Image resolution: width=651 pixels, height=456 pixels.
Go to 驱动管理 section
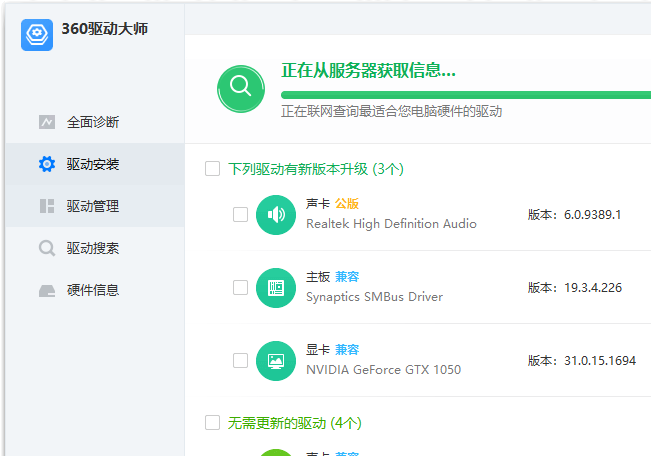[x=95, y=206]
